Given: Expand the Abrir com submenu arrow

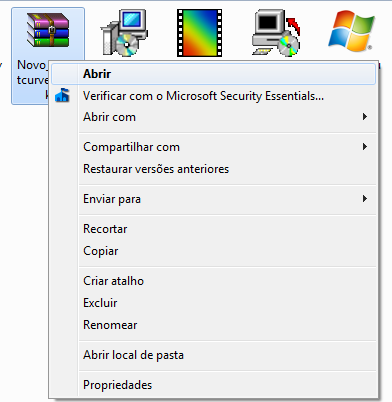Looking at the screenshot, I should point(365,117).
